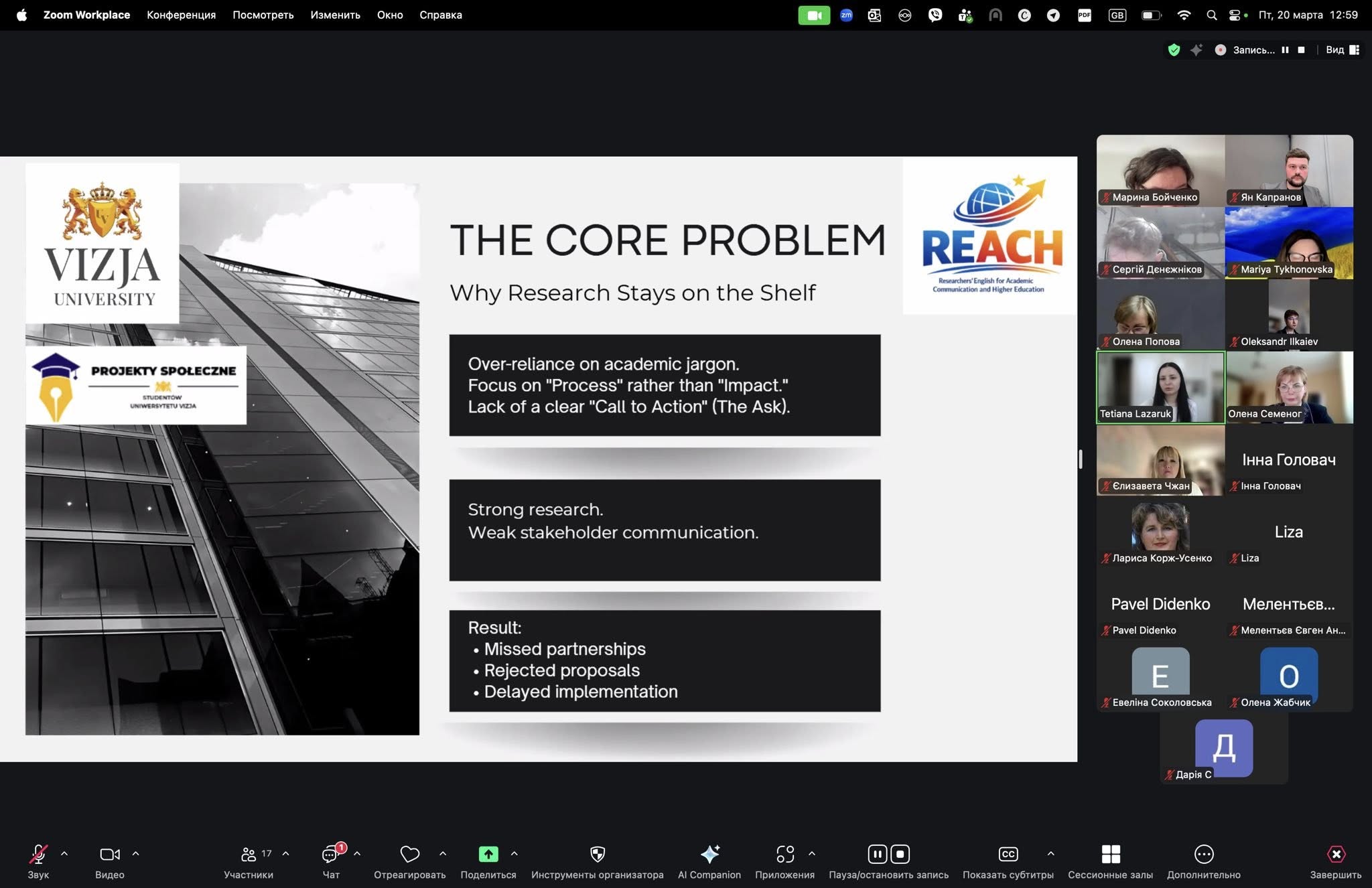Expand video options arrow next to Видео
Screen dimensions: 1372x888
point(135,853)
